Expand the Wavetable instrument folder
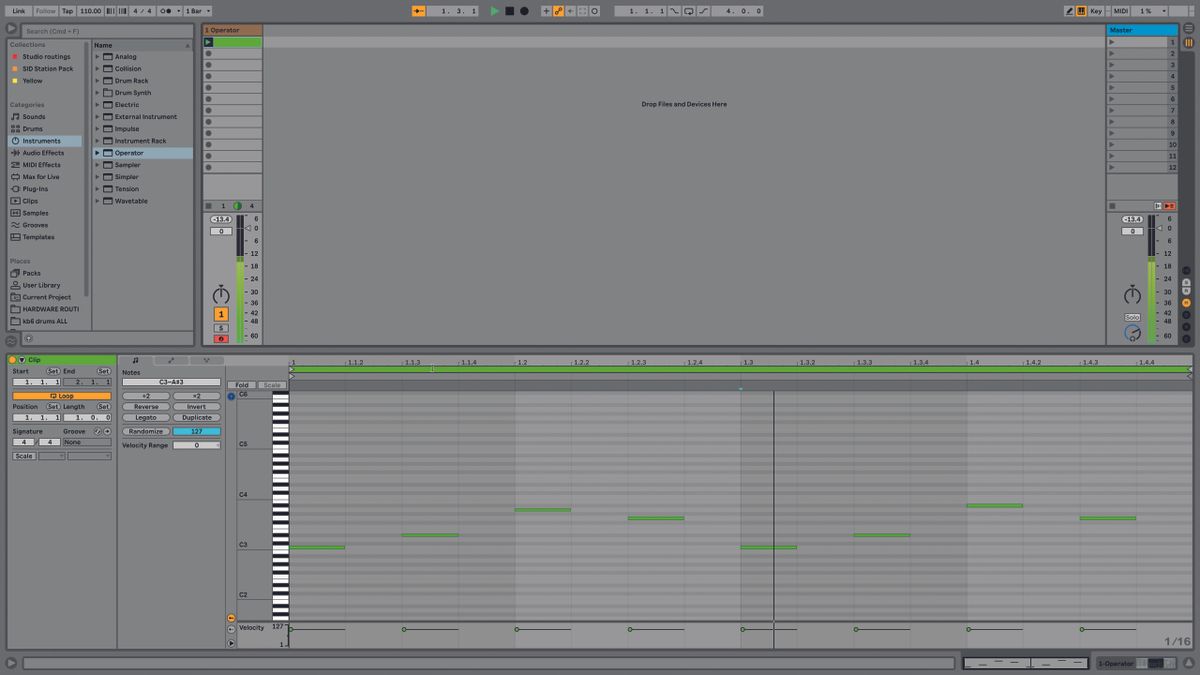 click(x=98, y=201)
